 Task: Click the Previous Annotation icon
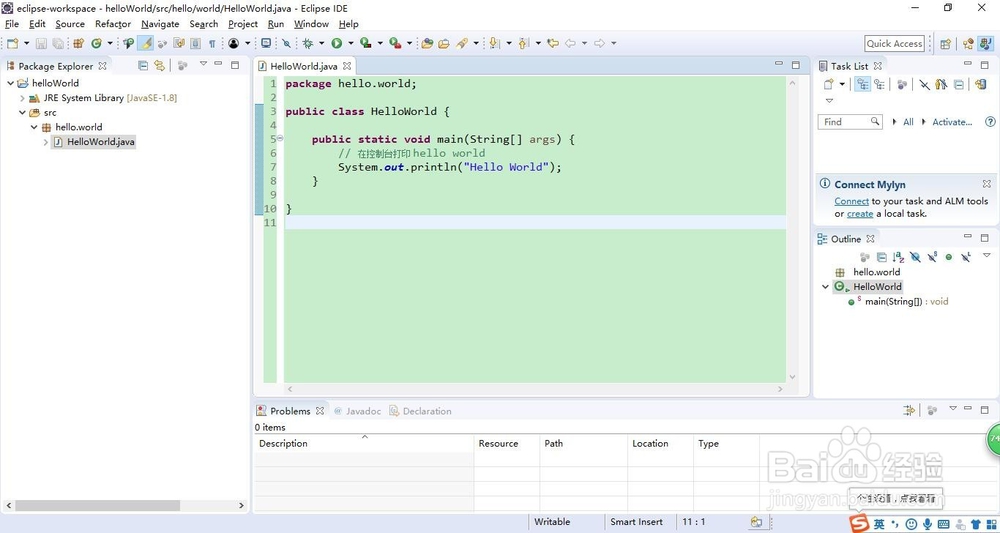524,43
